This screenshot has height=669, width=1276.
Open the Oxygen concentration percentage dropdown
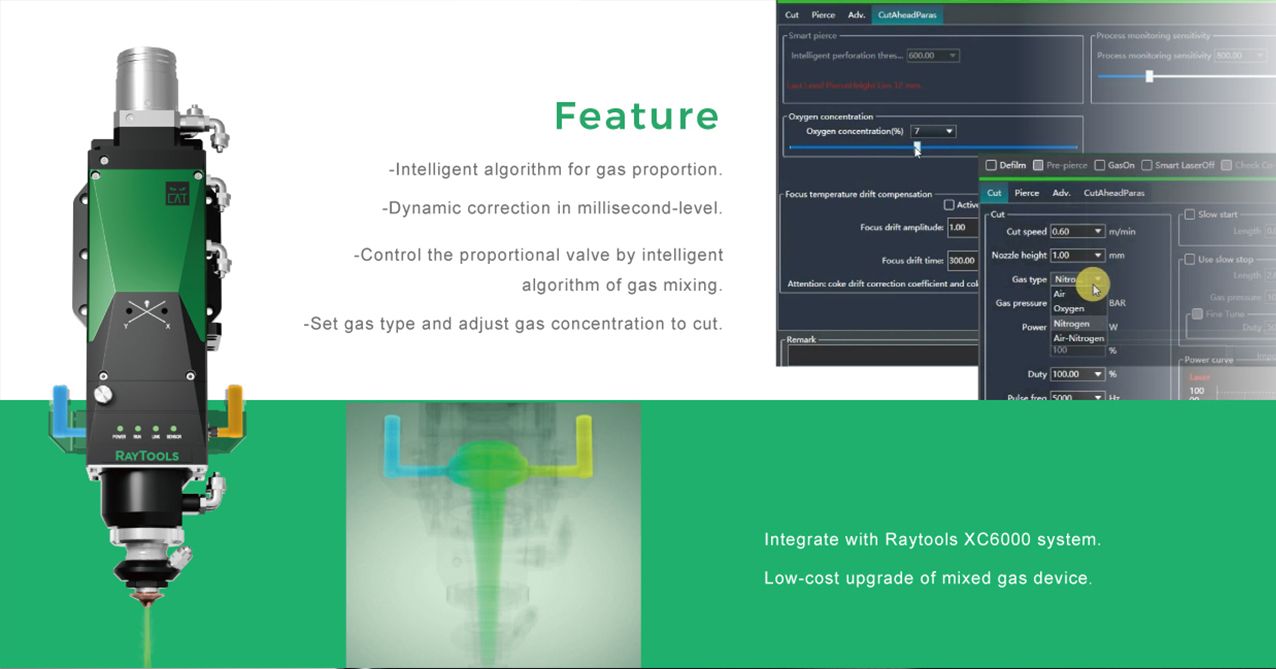949,131
